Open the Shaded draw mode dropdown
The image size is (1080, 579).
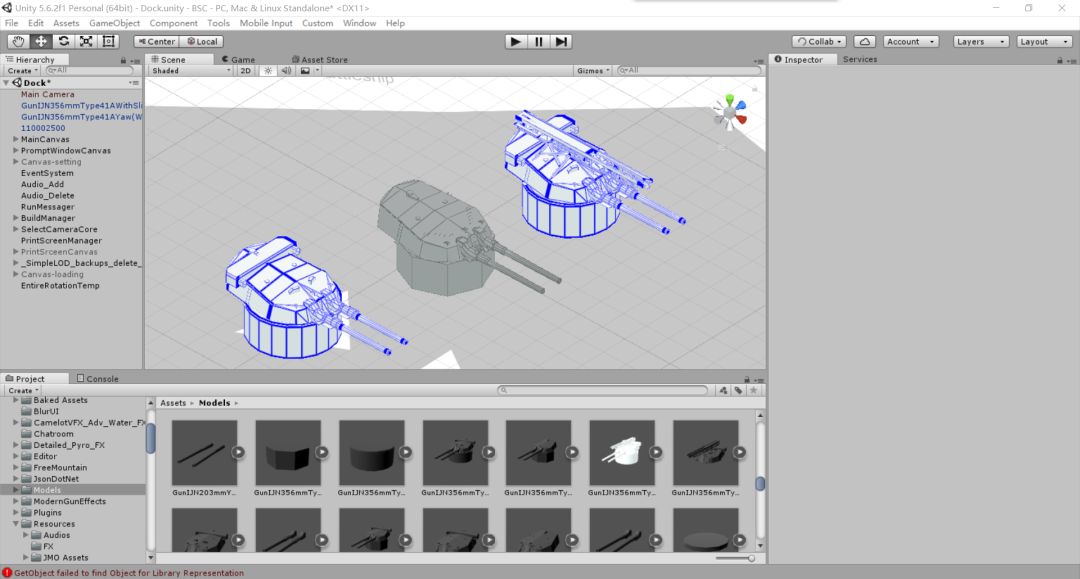(x=189, y=71)
